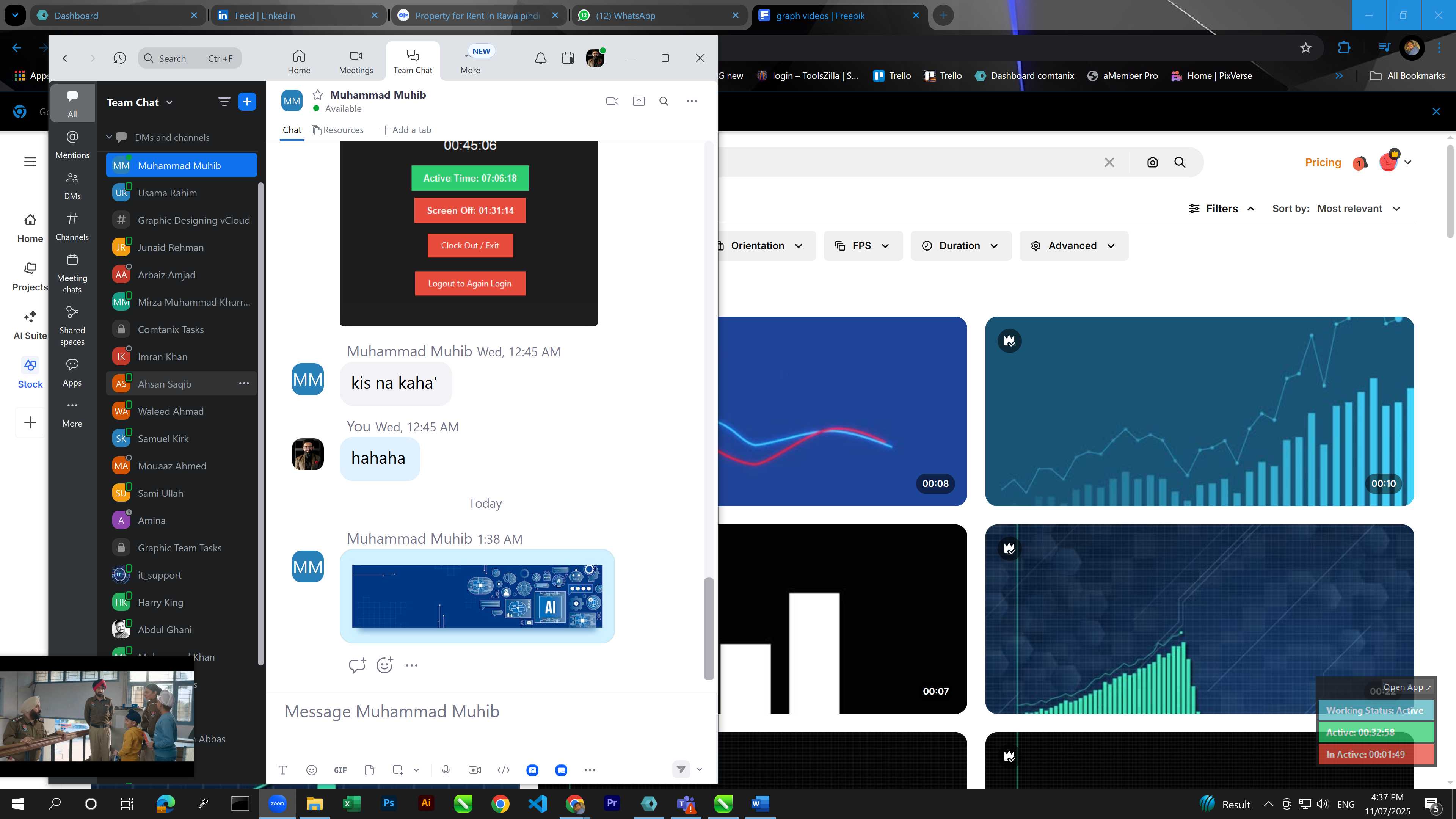Image resolution: width=1456 pixels, height=819 pixels.
Task: Change Sort by Most relevant dropdown
Action: pyautogui.click(x=1359, y=209)
